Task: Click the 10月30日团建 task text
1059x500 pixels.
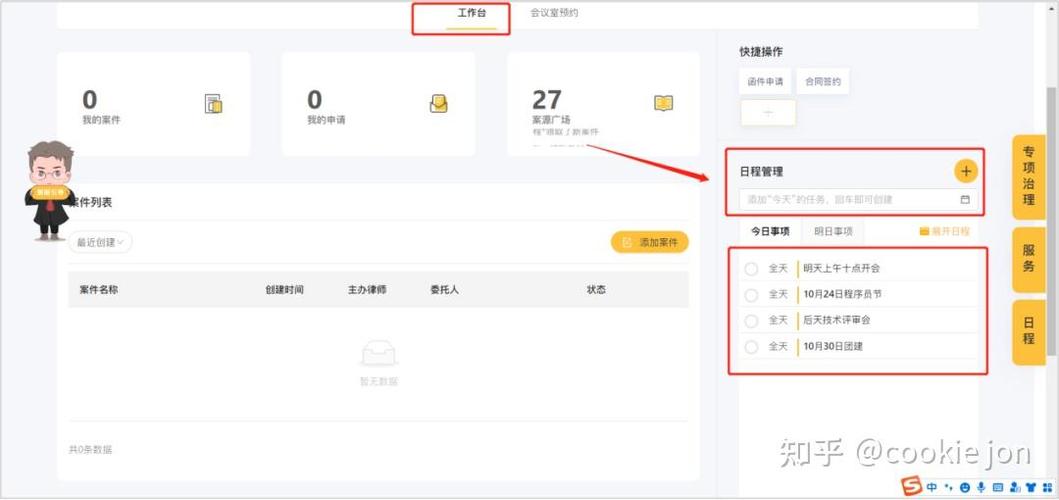Action: coord(833,347)
